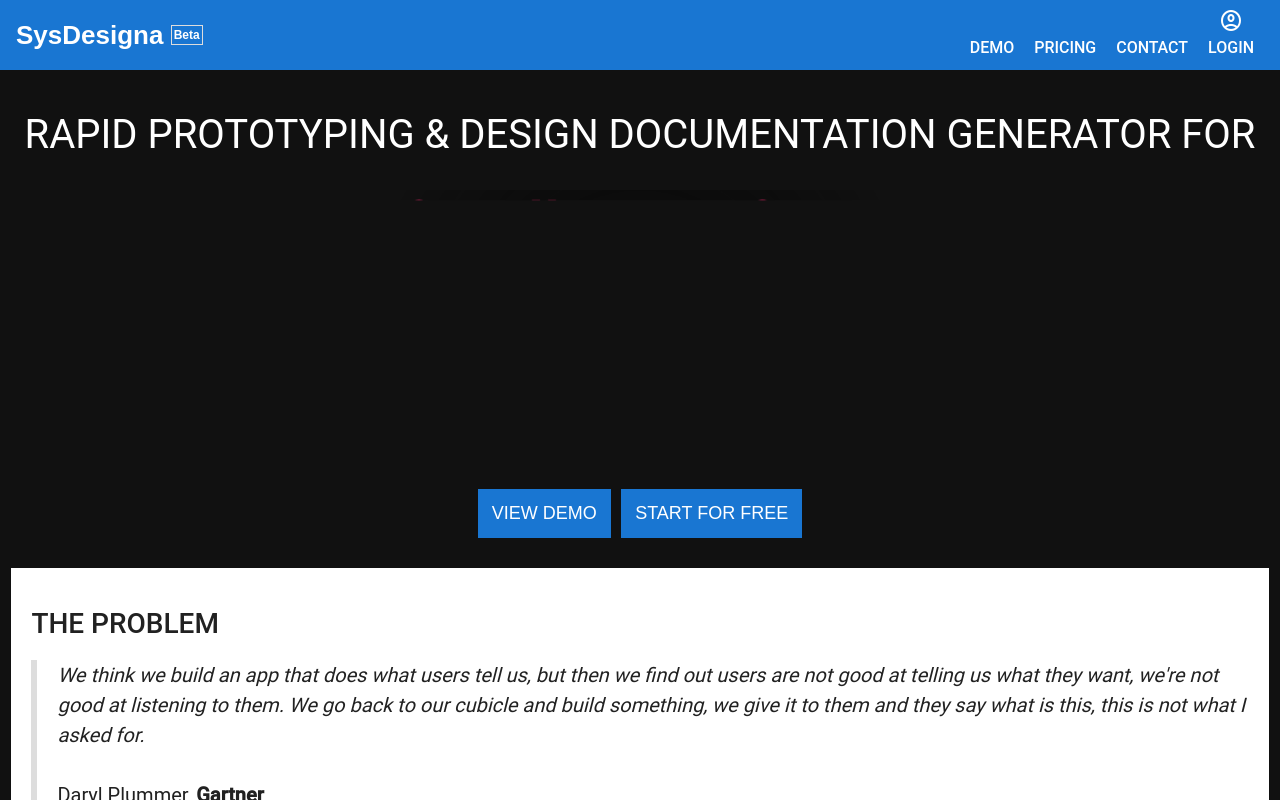Click the user account icon above Login

1231,21
